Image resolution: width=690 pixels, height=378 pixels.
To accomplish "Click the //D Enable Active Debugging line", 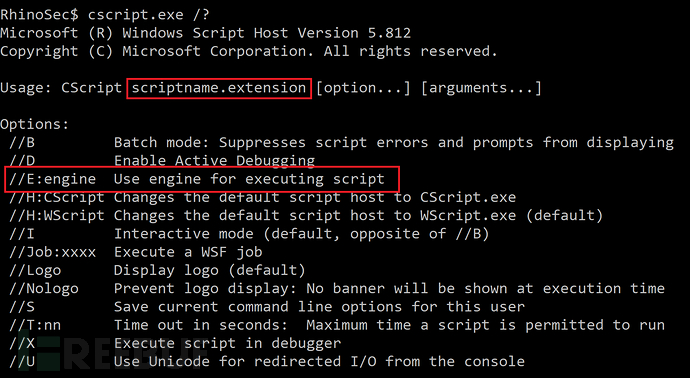I will 161,161.
